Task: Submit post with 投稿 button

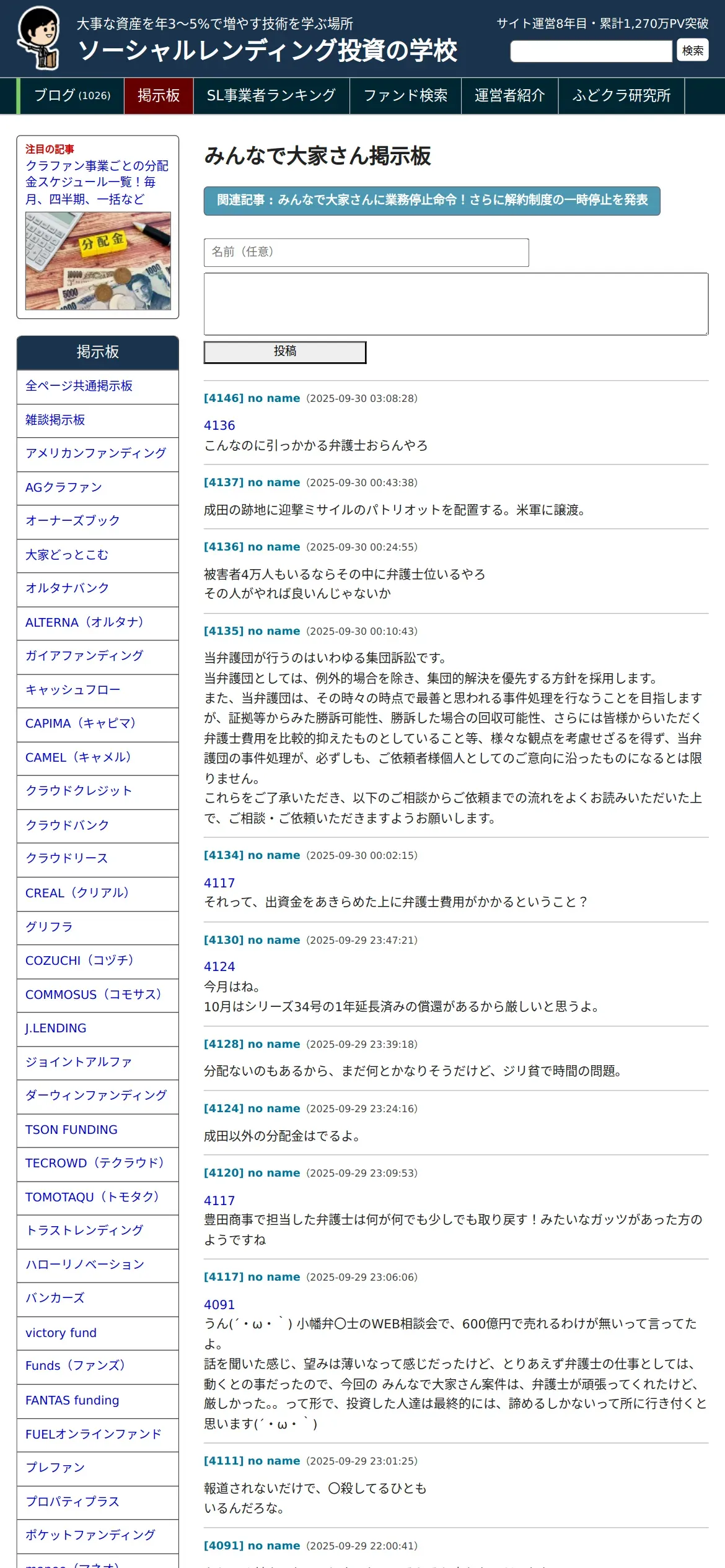Action: tap(285, 352)
